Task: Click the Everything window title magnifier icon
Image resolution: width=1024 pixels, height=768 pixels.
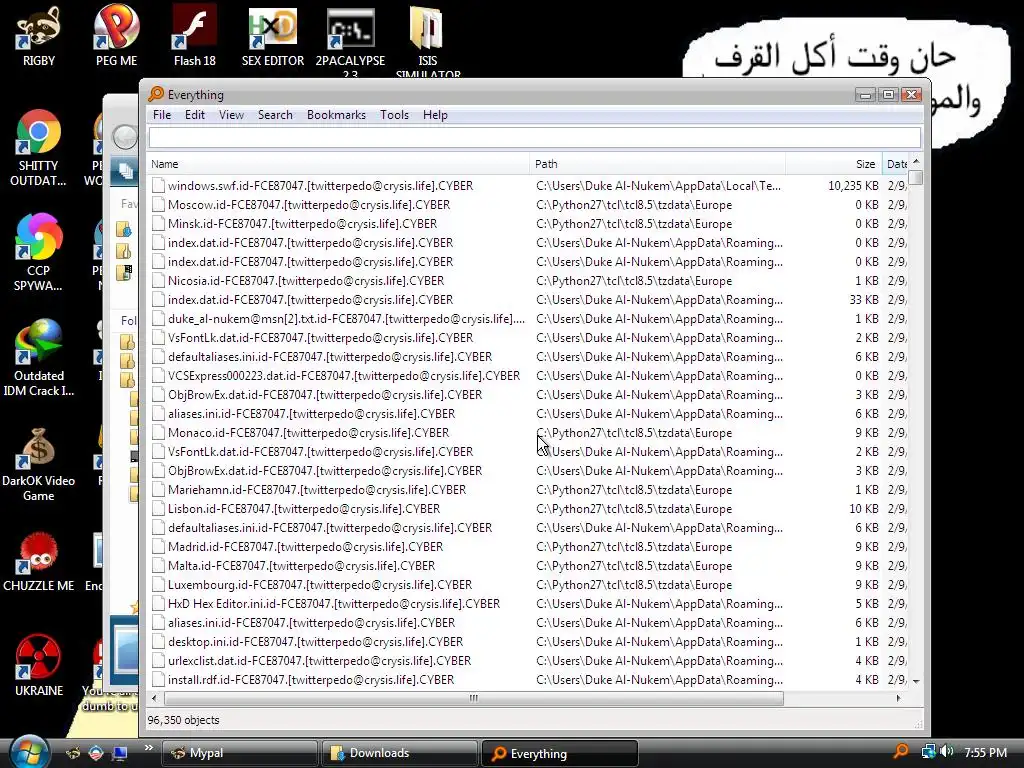Action: pyautogui.click(x=156, y=94)
